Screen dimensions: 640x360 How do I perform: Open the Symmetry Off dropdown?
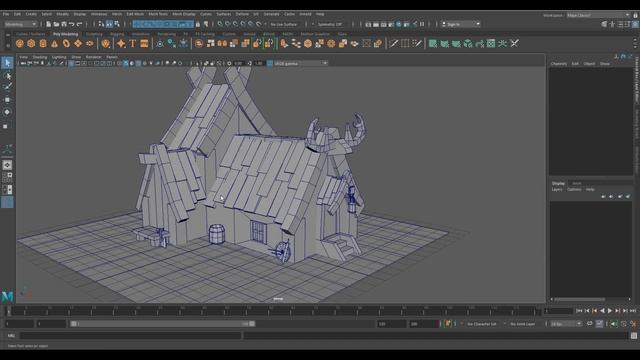tap(330, 24)
